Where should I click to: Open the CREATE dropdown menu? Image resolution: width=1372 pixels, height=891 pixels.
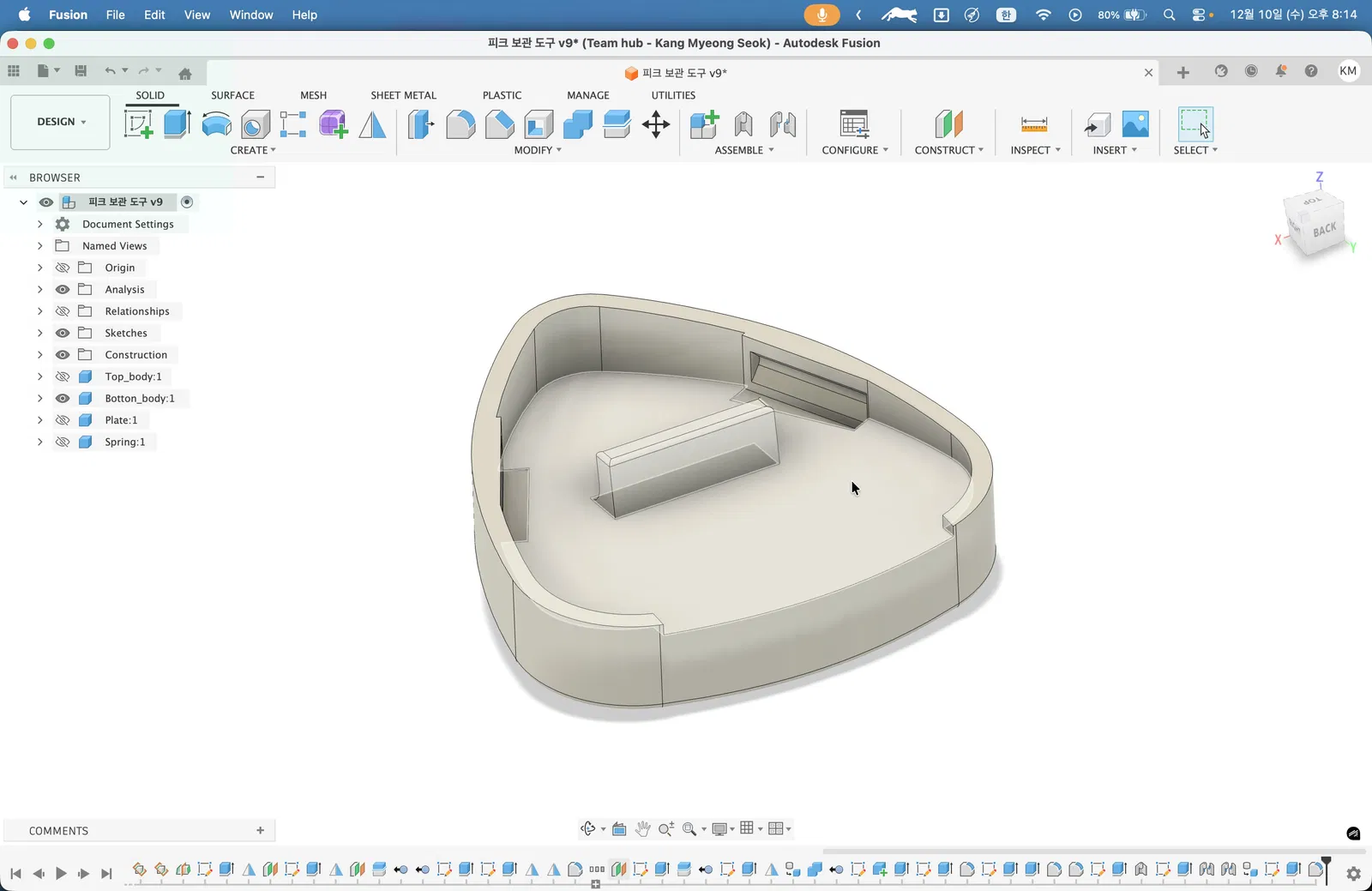(253, 150)
